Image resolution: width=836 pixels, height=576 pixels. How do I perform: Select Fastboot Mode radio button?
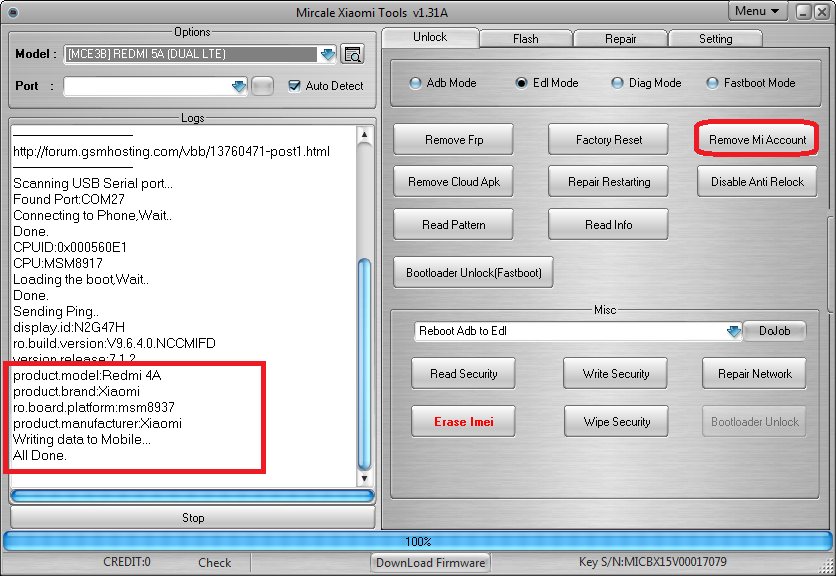712,83
